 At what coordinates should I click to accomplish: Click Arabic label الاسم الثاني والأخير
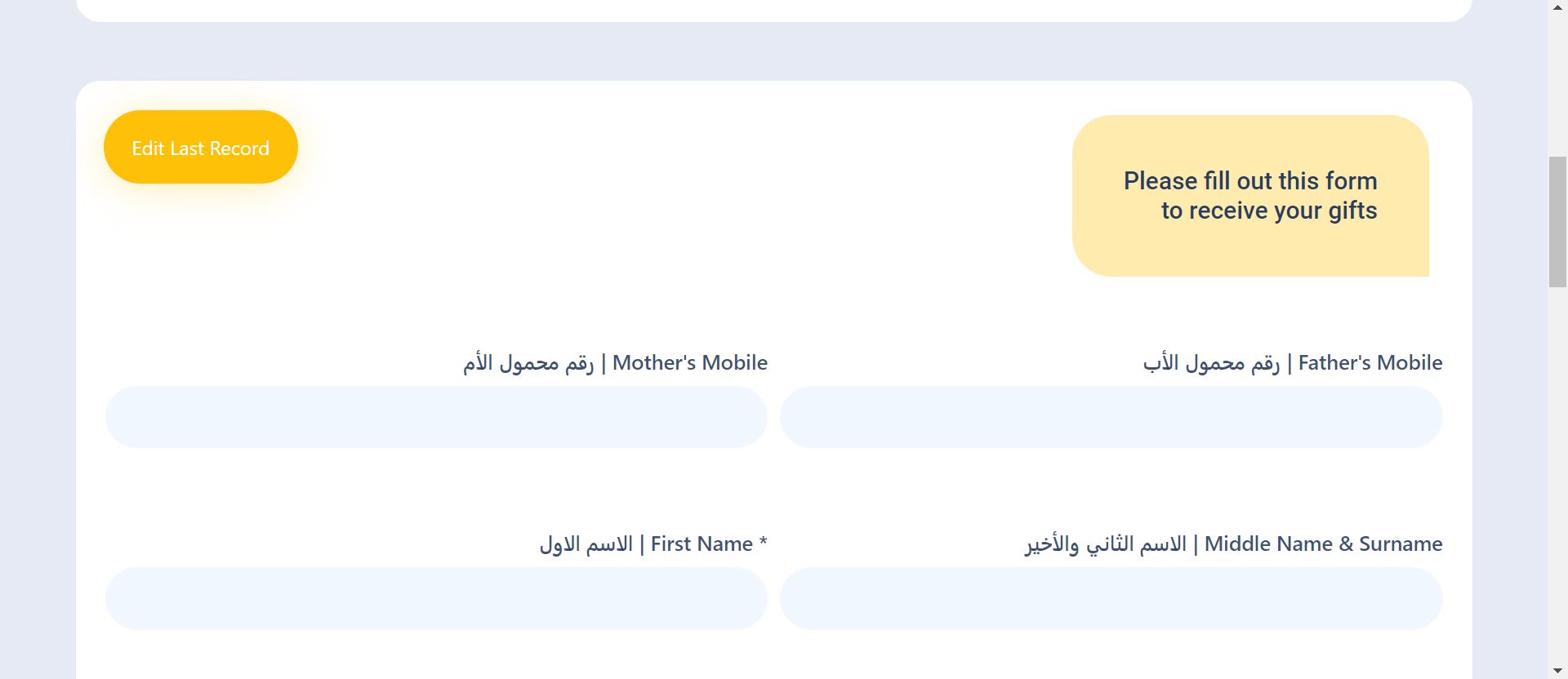[x=1106, y=544]
